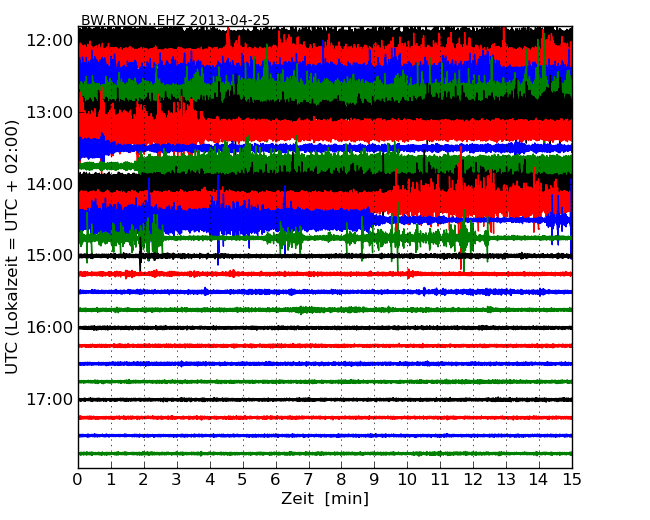Click the red trace just below 15:00
Viewport: 650px width, 520px height.
[325, 274]
